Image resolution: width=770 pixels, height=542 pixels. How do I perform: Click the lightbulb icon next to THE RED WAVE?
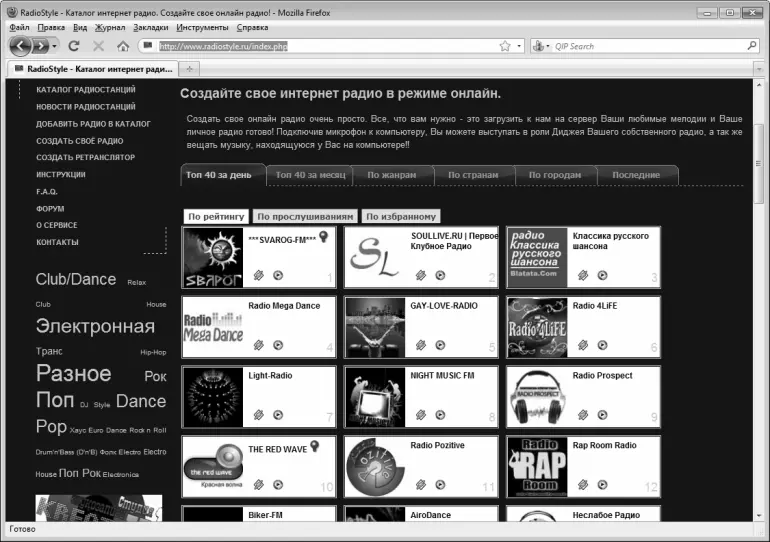pos(314,446)
